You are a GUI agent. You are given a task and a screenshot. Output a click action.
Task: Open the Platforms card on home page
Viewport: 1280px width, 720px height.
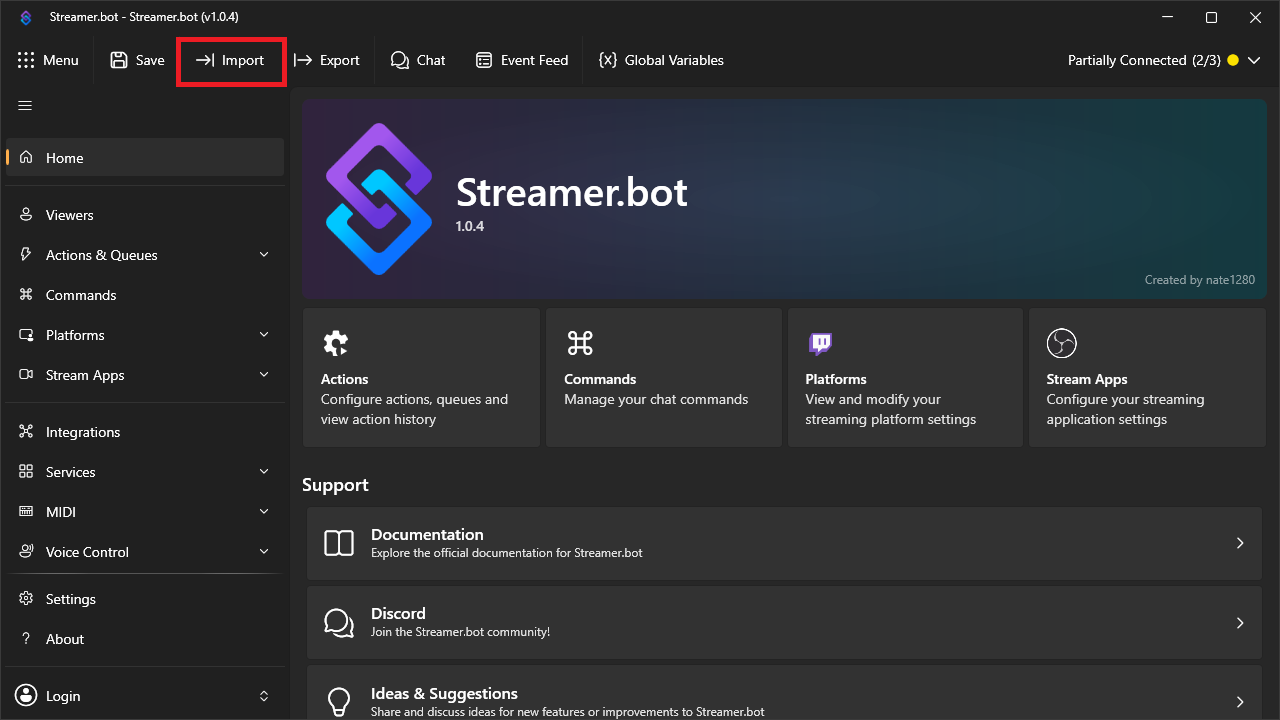coord(905,377)
